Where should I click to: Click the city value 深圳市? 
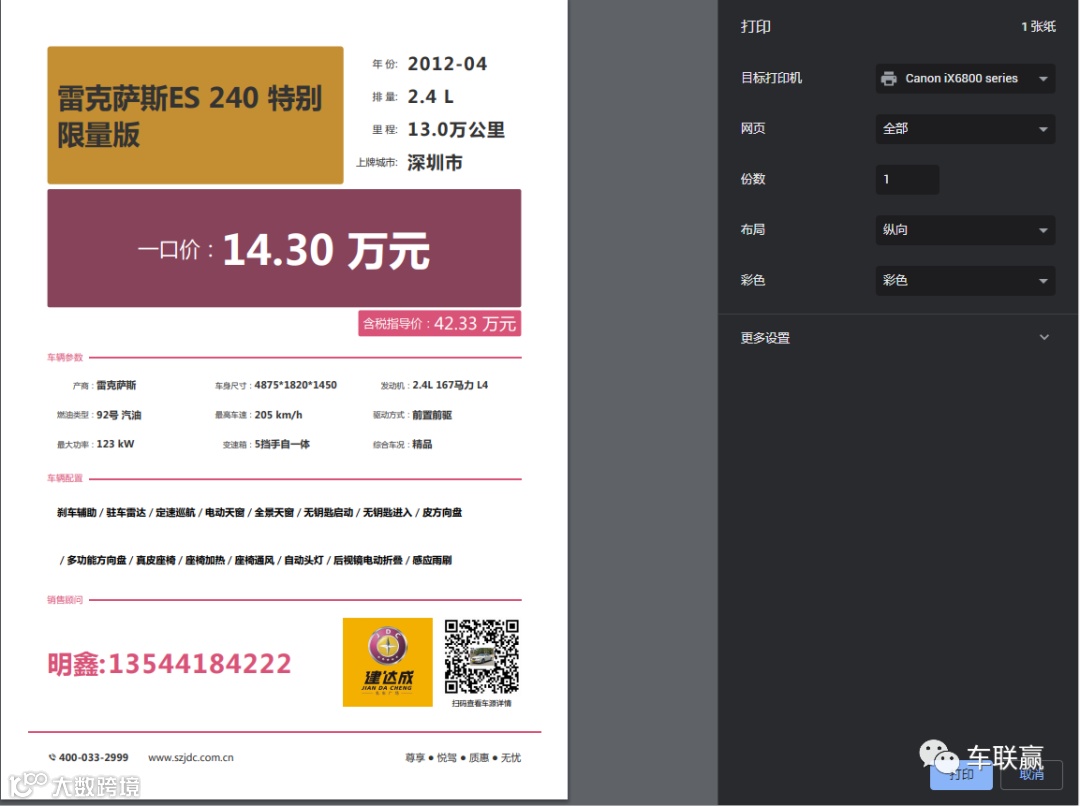tap(435, 163)
